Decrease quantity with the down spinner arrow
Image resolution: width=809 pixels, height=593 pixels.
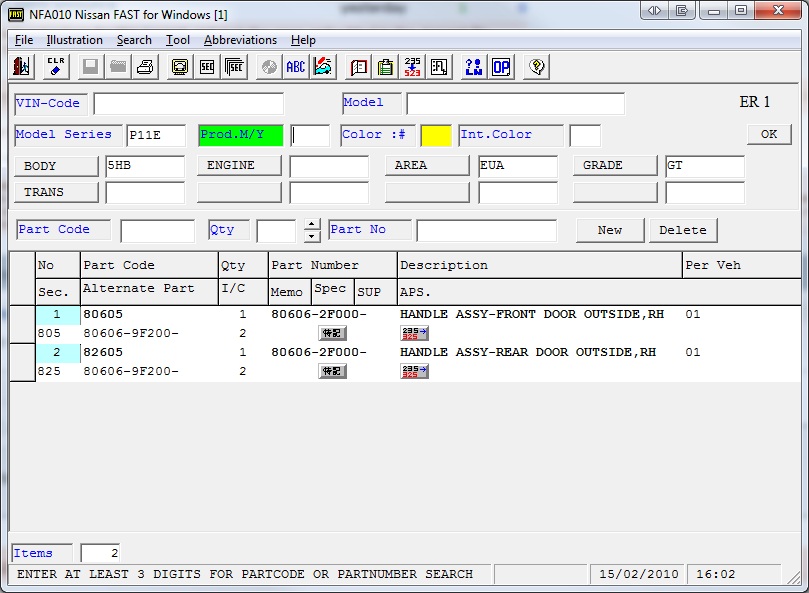(312, 236)
